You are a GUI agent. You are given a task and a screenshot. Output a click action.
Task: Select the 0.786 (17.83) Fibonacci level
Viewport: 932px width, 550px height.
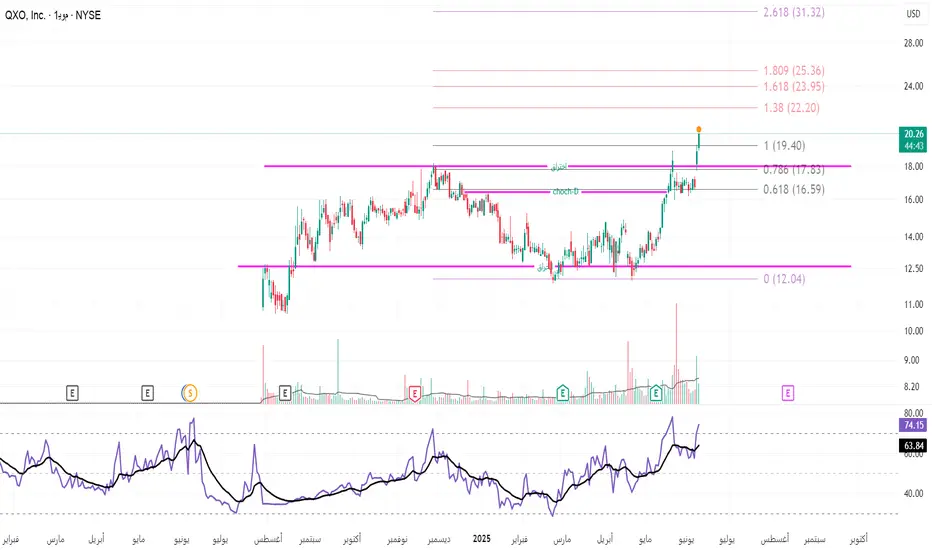point(794,170)
